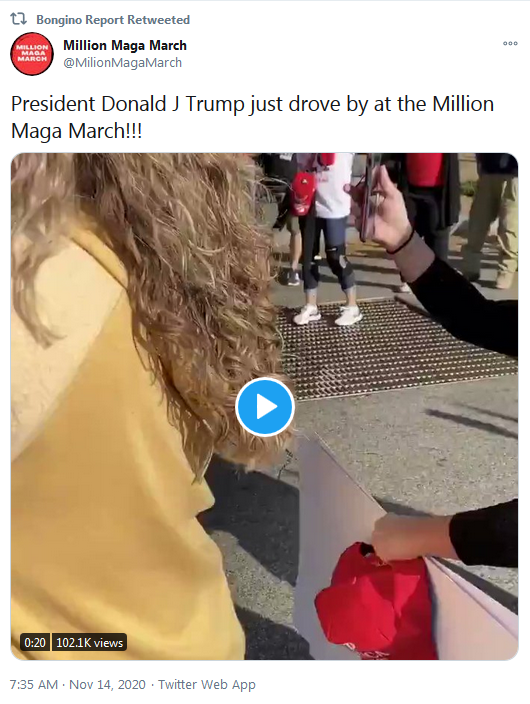
Task: Click the white sneakers in video frame
Action: pyautogui.click(x=327, y=315)
